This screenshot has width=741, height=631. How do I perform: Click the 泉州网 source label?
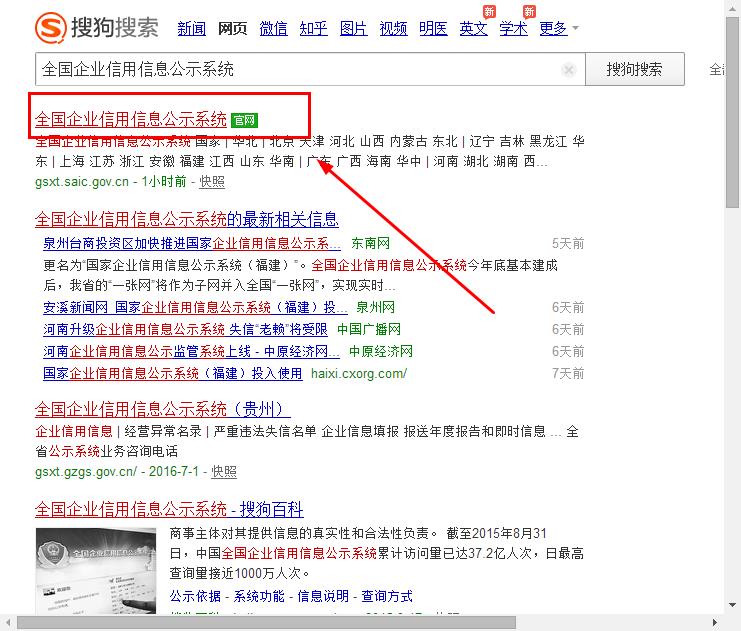pos(375,308)
